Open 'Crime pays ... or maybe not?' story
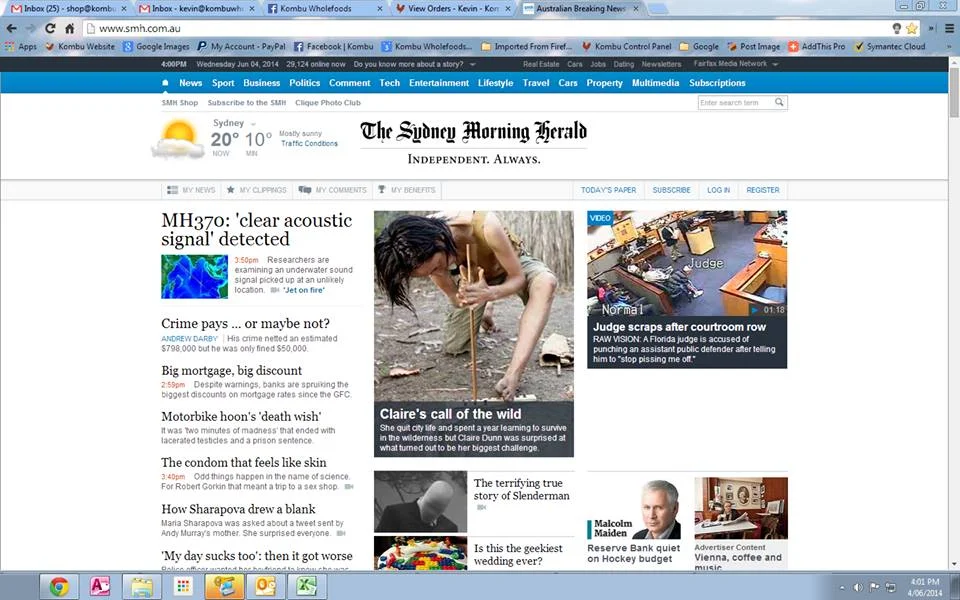Viewport: 960px width, 600px height. [246, 323]
